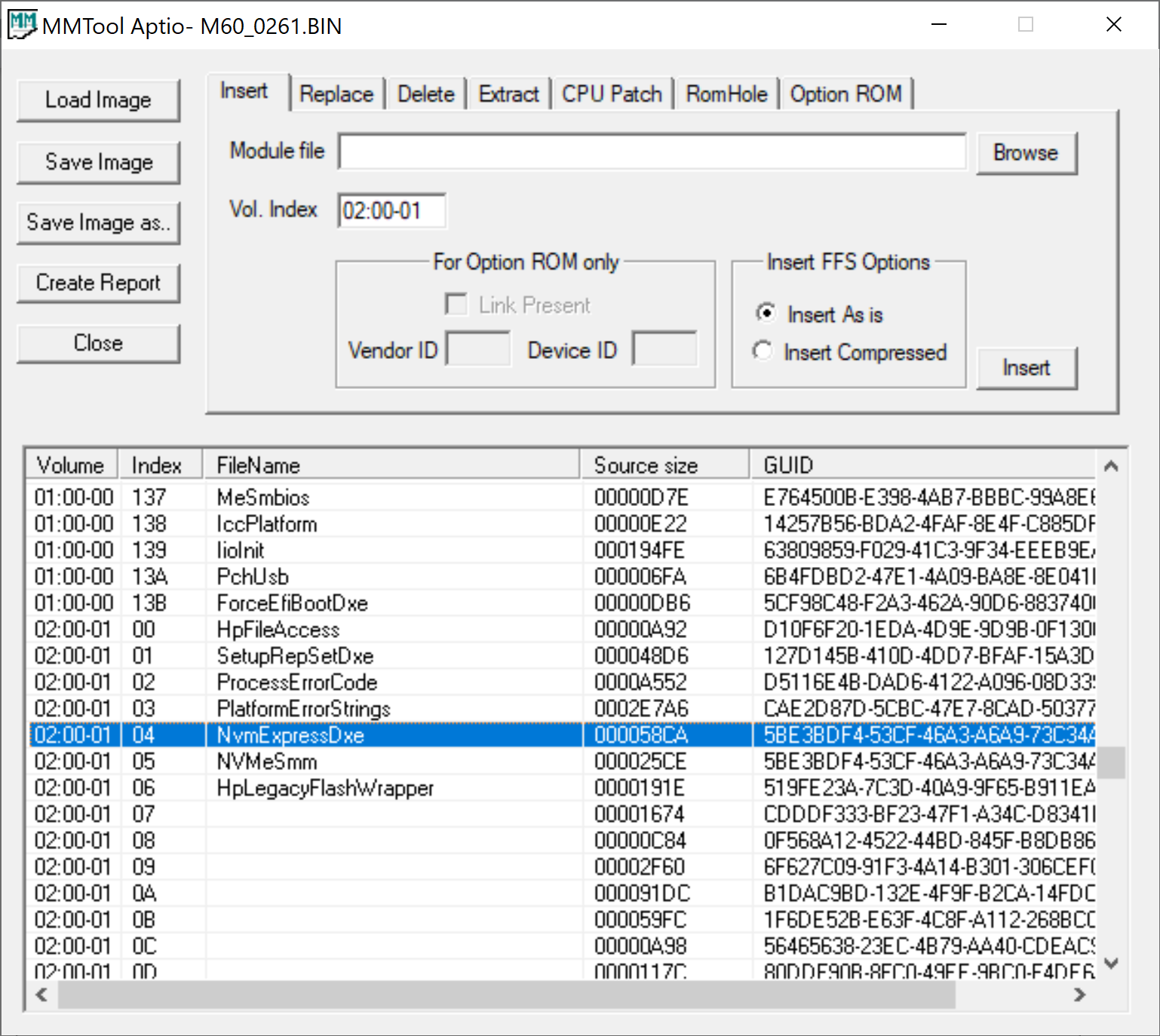Image resolution: width=1160 pixels, height=1036 pixels.
Task: Click the Vendor ID input field
Action: 478,348
